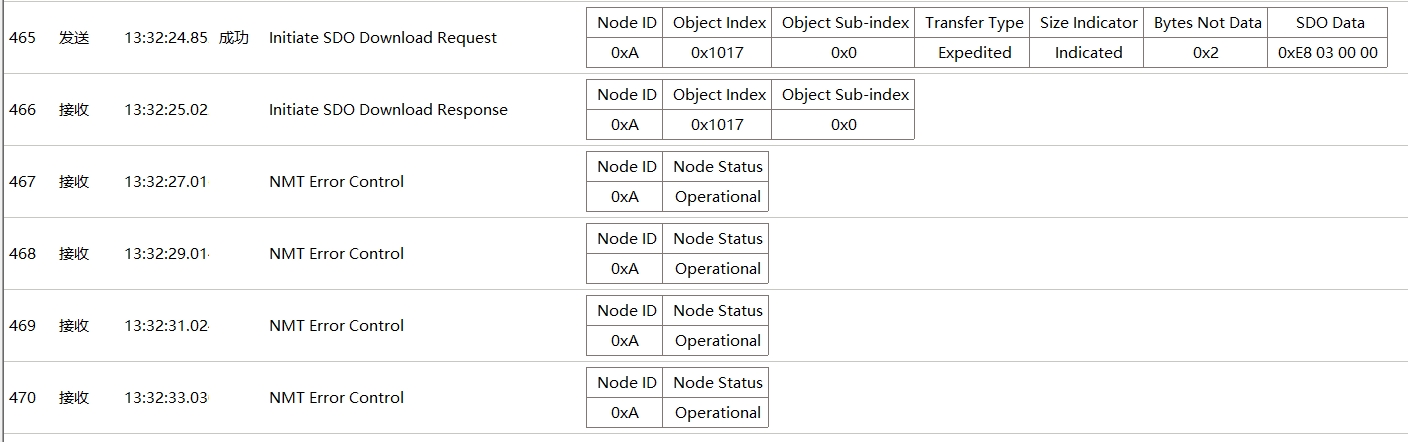
Task: Click the timestamp 13:32:24.85
Action: [166, 38]
